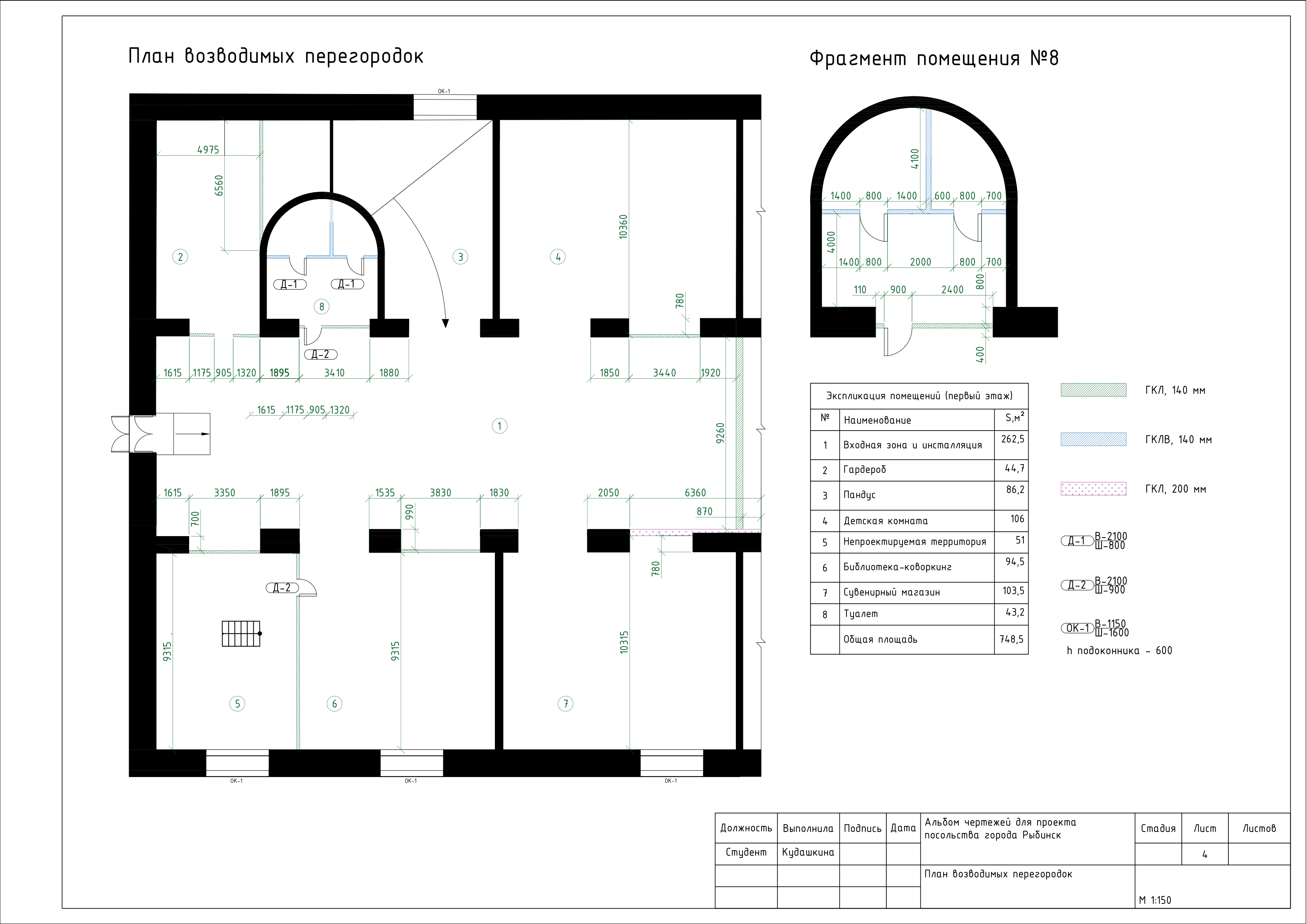Select the Д-2 door tag inside room 5
The height and width of the screenshot is (924, 1307).
point(282,588)
